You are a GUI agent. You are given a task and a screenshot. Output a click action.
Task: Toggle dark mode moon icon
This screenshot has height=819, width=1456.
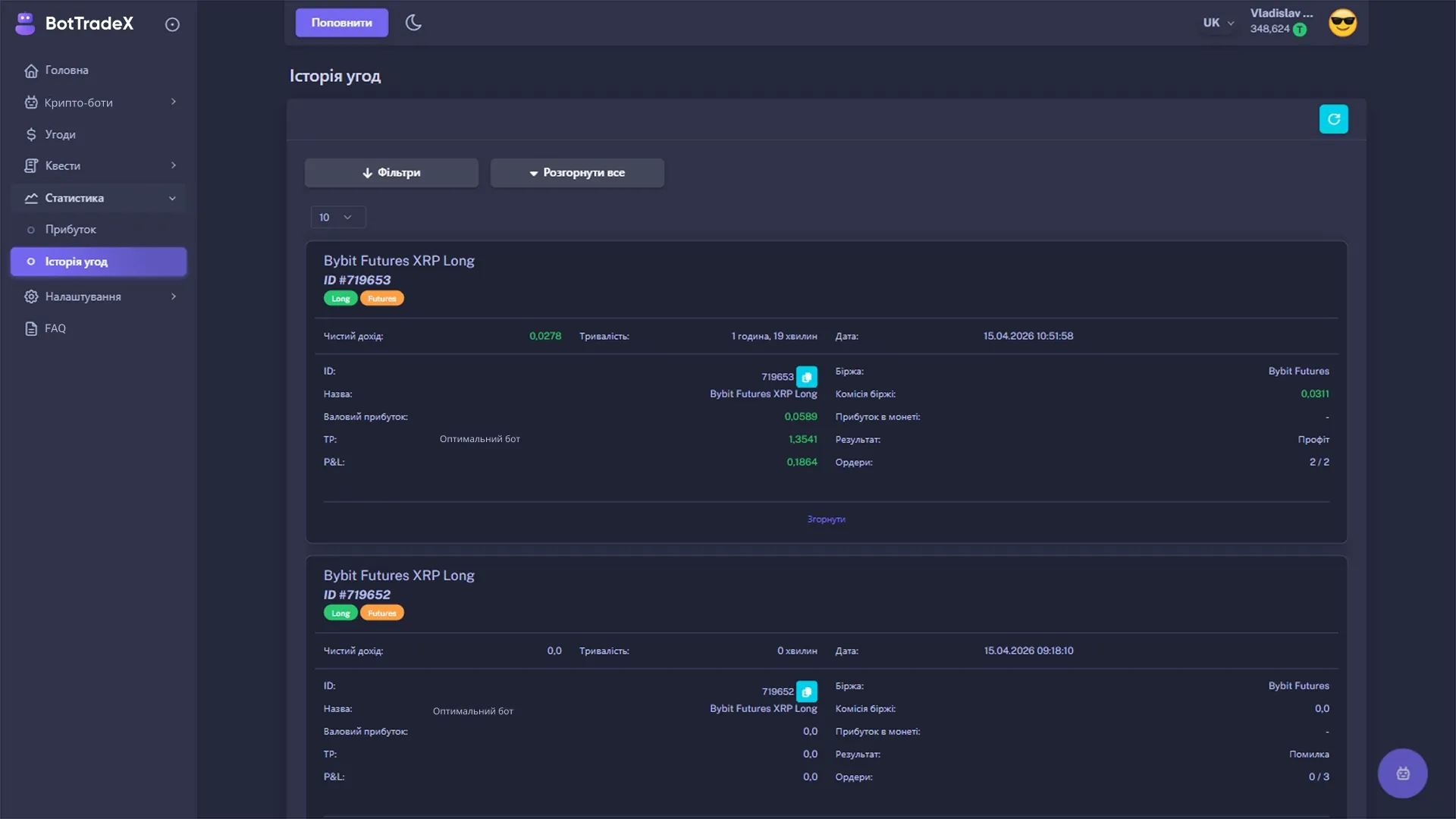point(413,23)
